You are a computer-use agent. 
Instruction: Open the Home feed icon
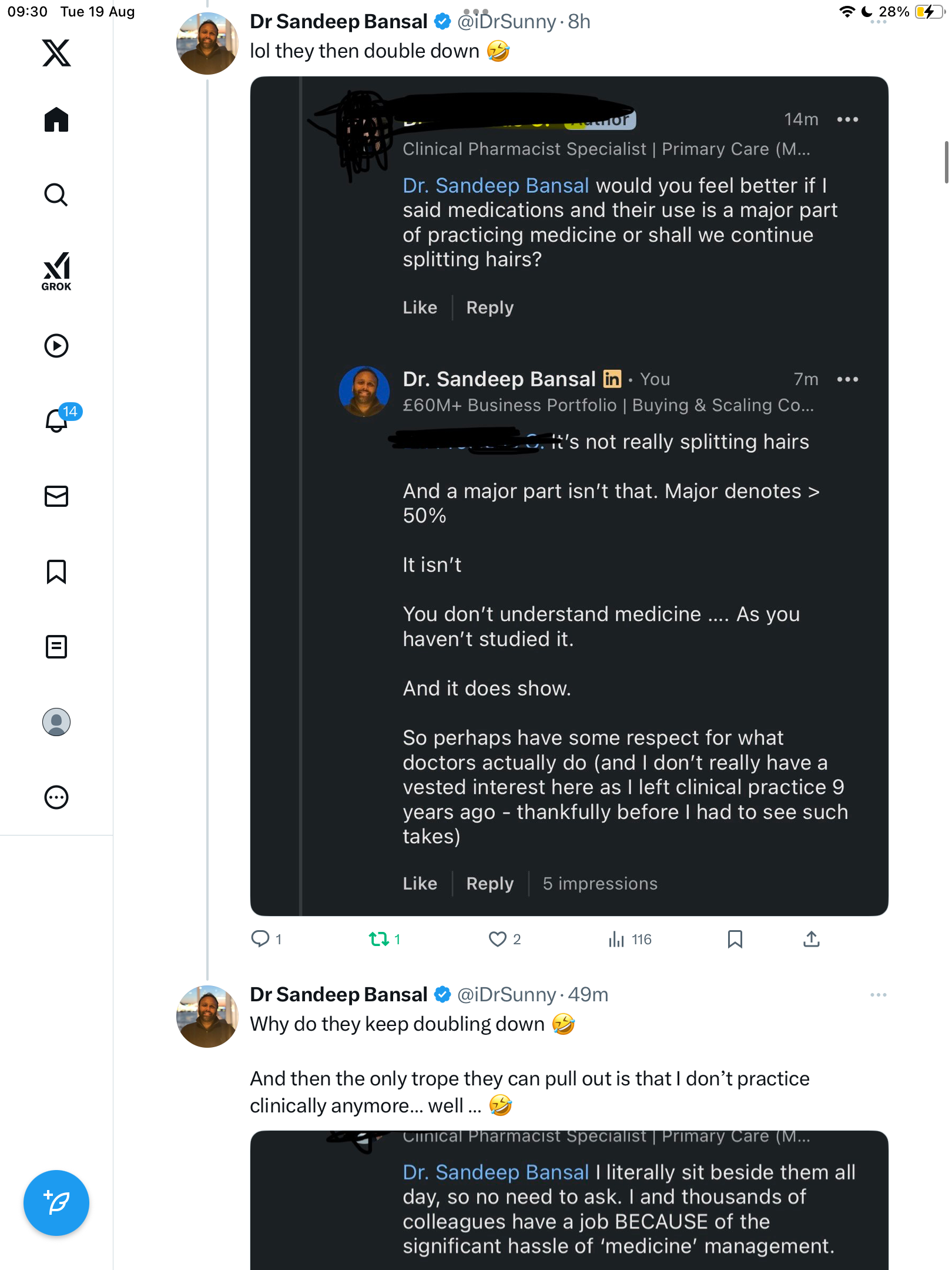(x=56, y=120)
